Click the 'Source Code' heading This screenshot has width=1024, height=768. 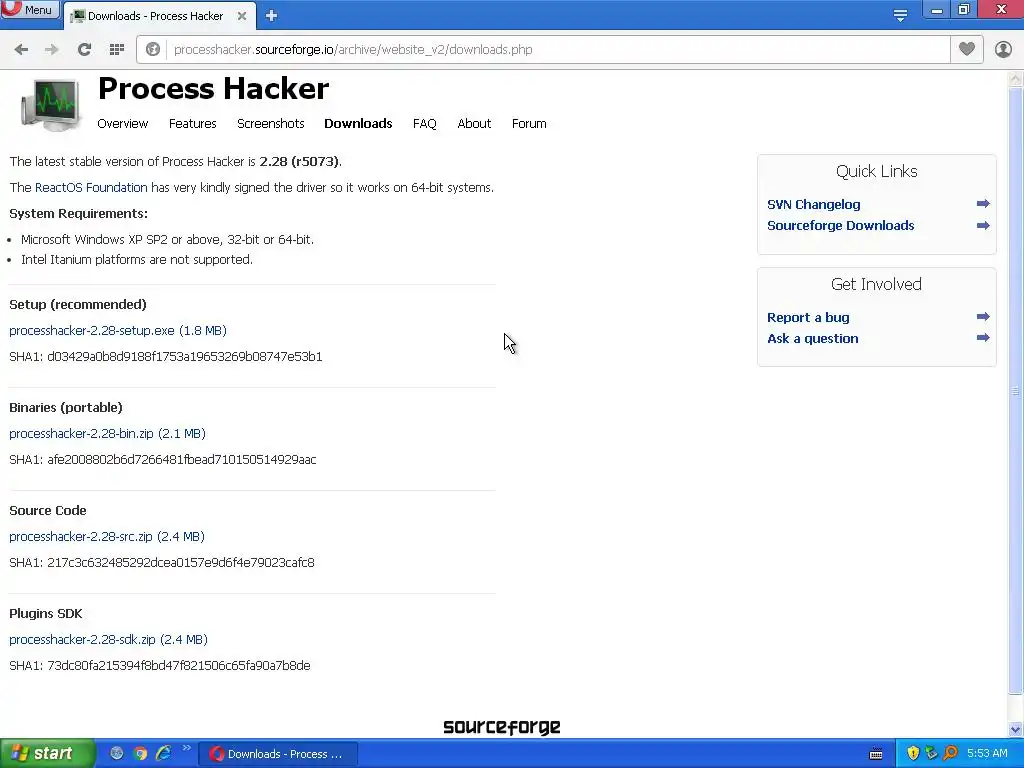tap(48, 511)
